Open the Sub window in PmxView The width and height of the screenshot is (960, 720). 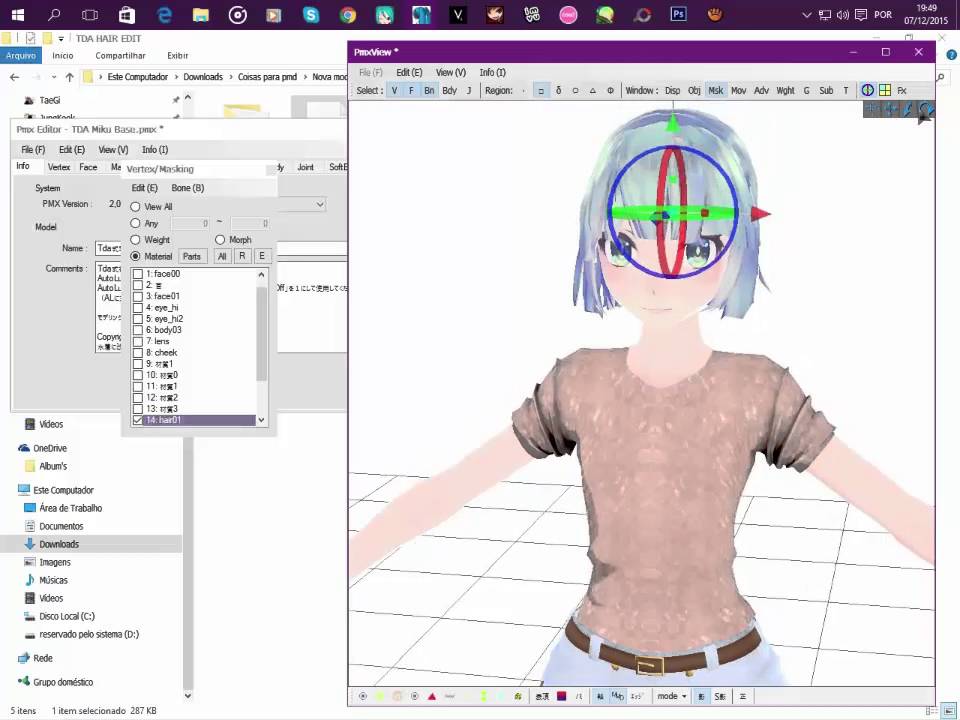[827, 91]
